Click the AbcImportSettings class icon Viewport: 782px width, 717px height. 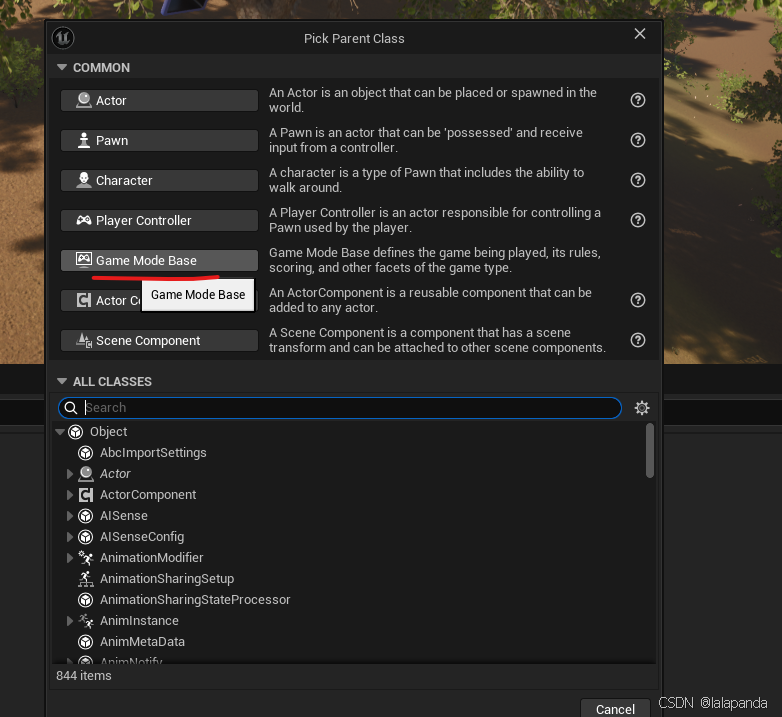pos(86,453)
